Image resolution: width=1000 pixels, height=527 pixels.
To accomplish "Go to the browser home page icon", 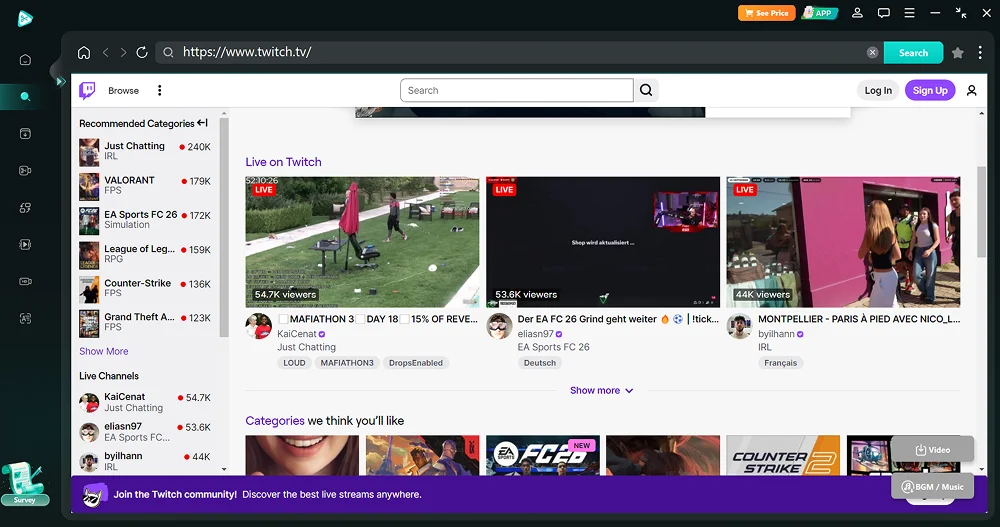I will 84,53.
